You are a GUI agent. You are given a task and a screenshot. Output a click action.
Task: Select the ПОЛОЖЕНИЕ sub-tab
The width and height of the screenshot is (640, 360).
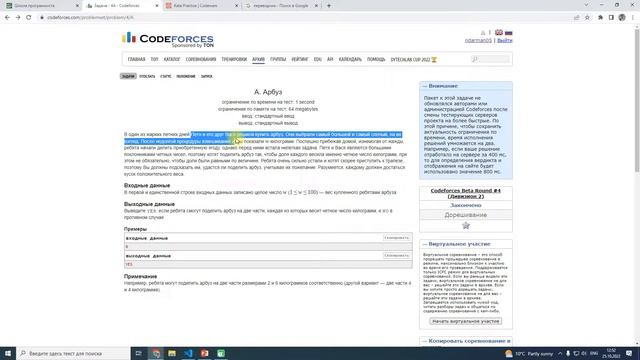pos(186,76)
